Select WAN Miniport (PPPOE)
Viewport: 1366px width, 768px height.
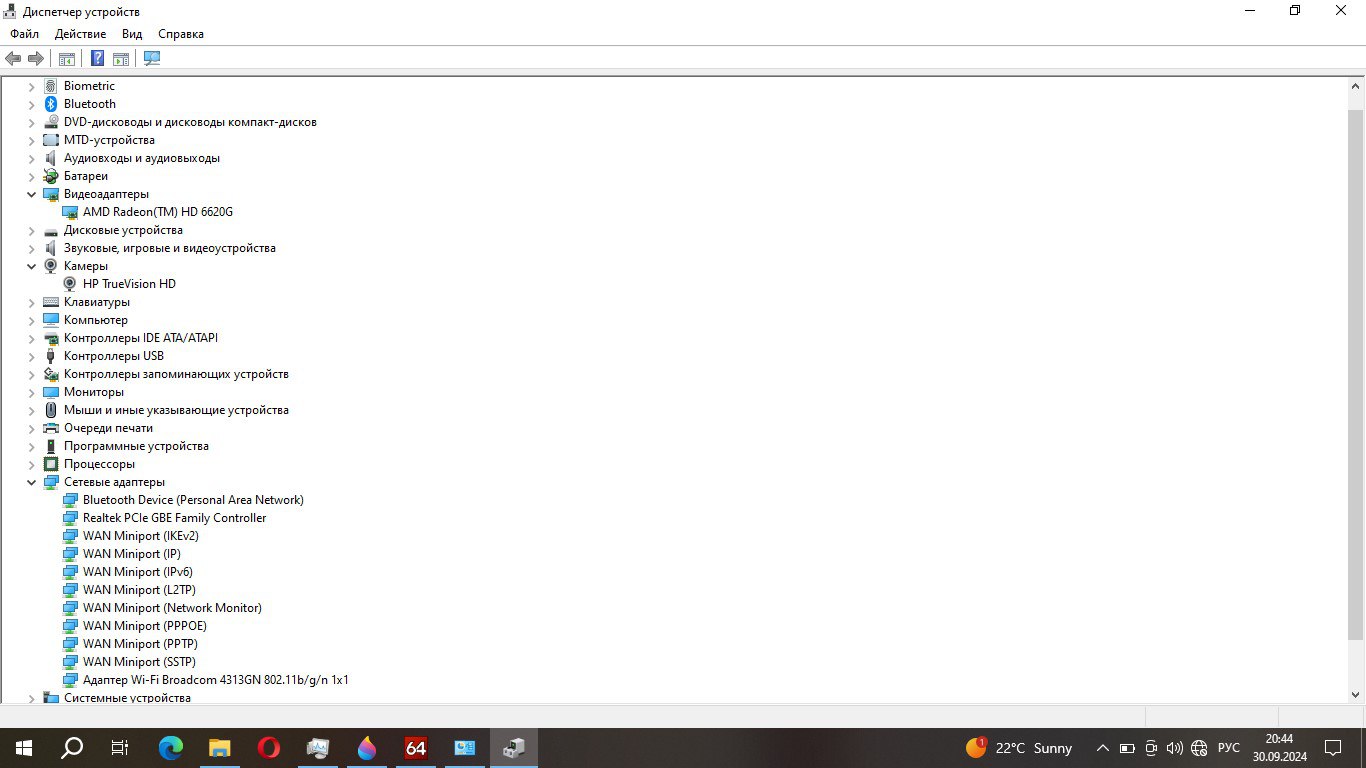pyautogui.click(x=145, y=626)
